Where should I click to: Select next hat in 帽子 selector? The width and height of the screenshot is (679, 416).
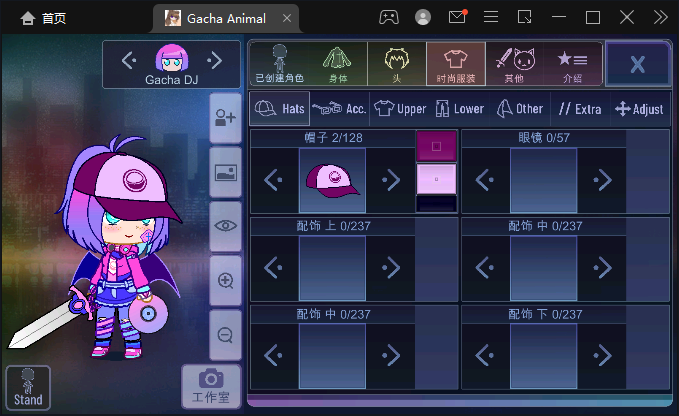(391, 180)
